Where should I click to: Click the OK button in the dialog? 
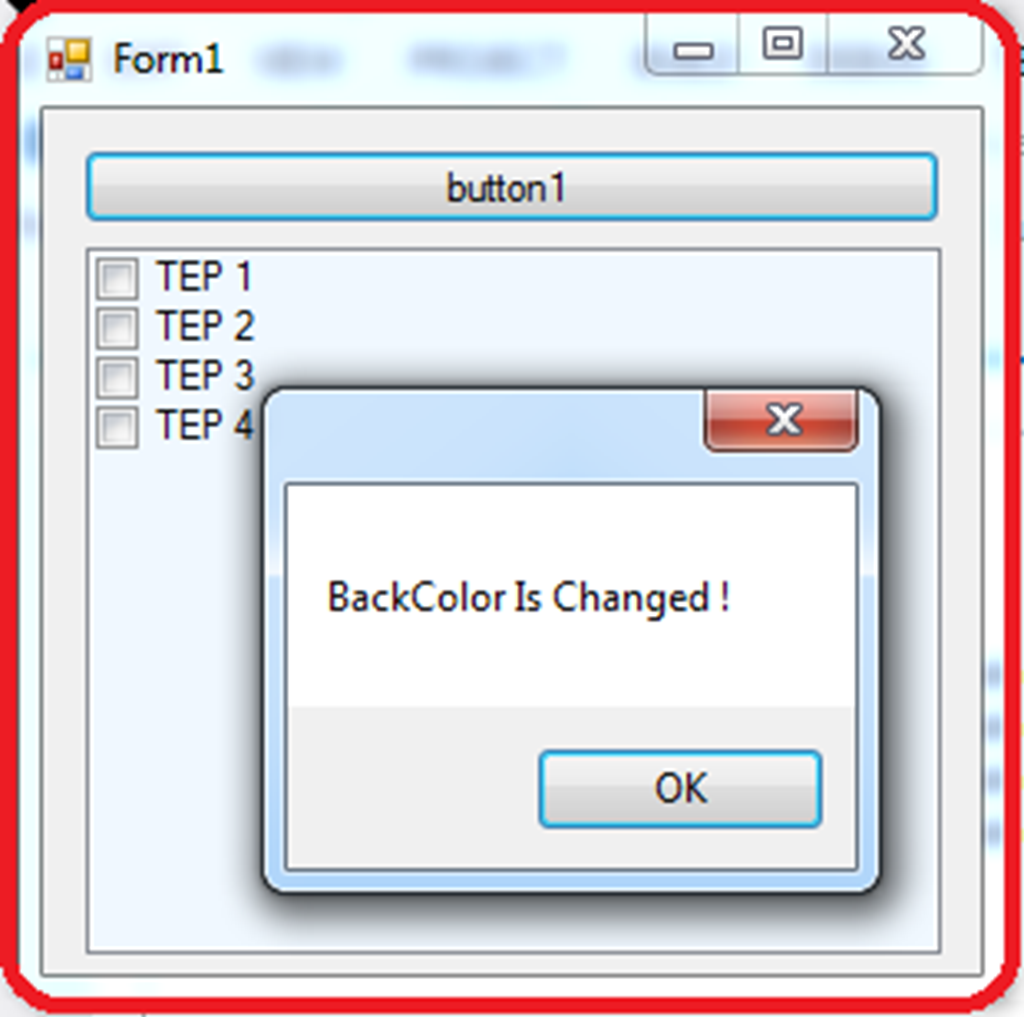tap(680, 789)
